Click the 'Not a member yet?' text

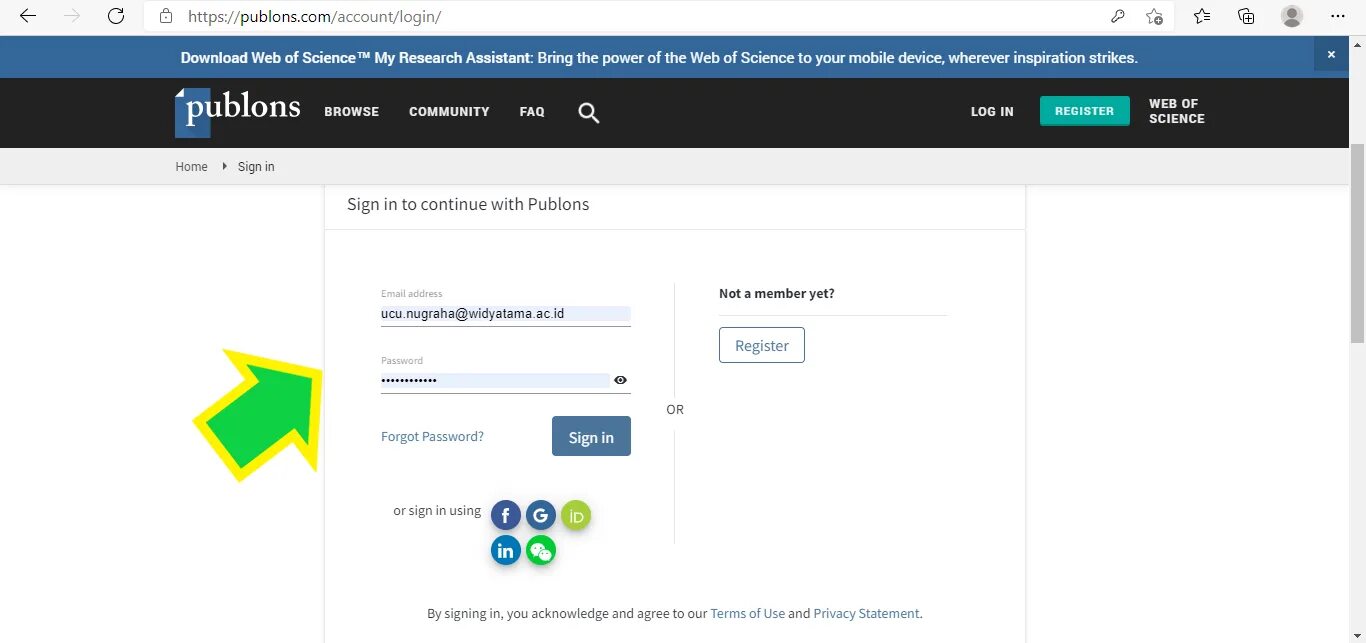coord(777,294)
